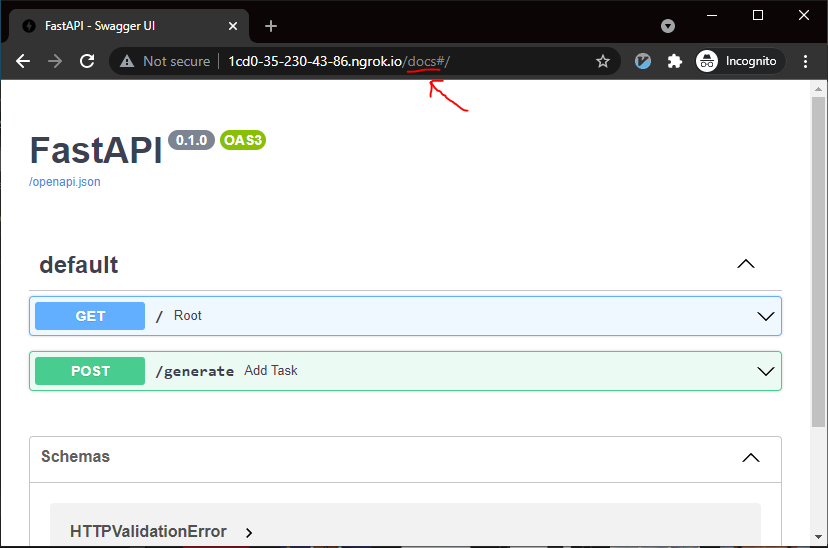Click the browser forward arrow

55,61
